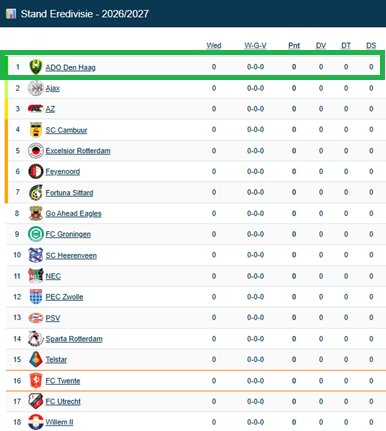The width and height of the screenshot is (386, 431).
Task: Click the Feyenoord club crest
Action: click(x=36, y=171)
